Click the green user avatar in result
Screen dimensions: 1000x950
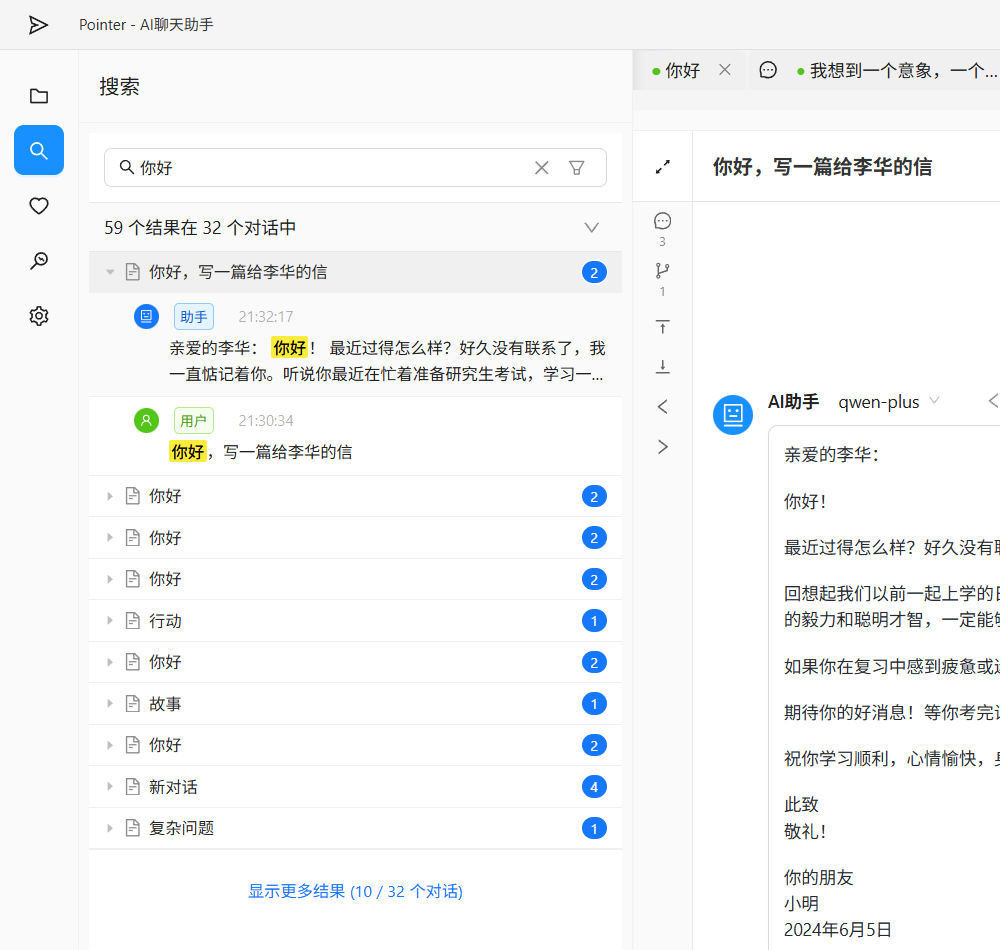tap(146, 420)
